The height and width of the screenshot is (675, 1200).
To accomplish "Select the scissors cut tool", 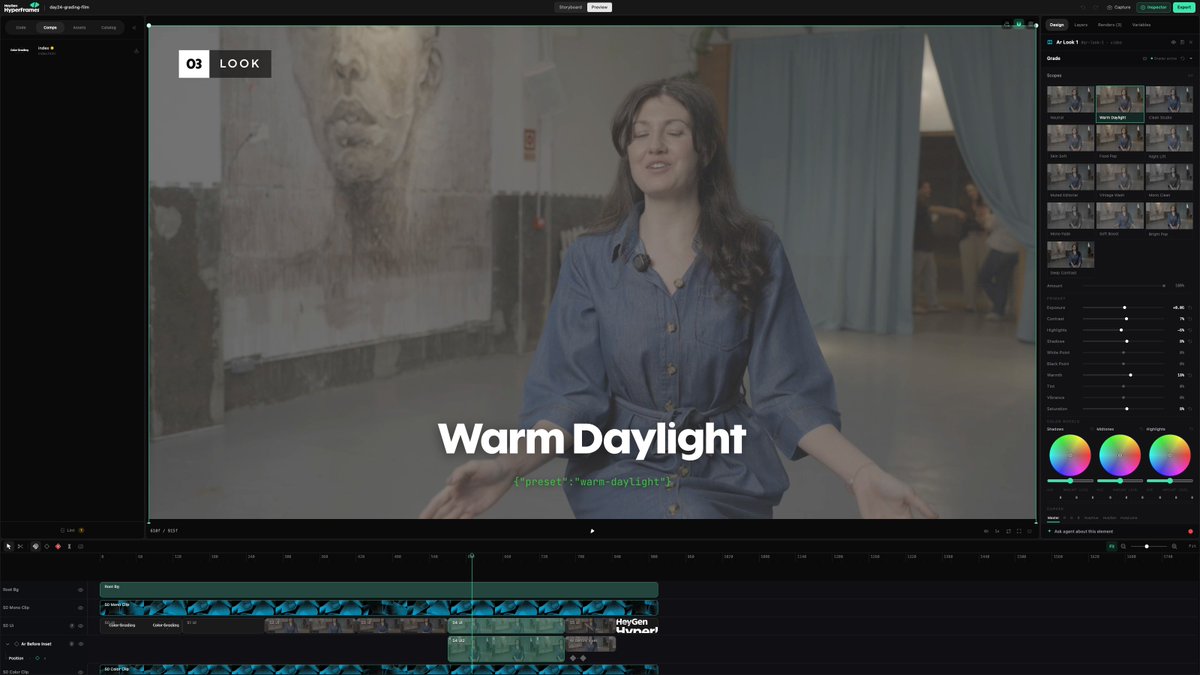I will click(x=20, y=546).
